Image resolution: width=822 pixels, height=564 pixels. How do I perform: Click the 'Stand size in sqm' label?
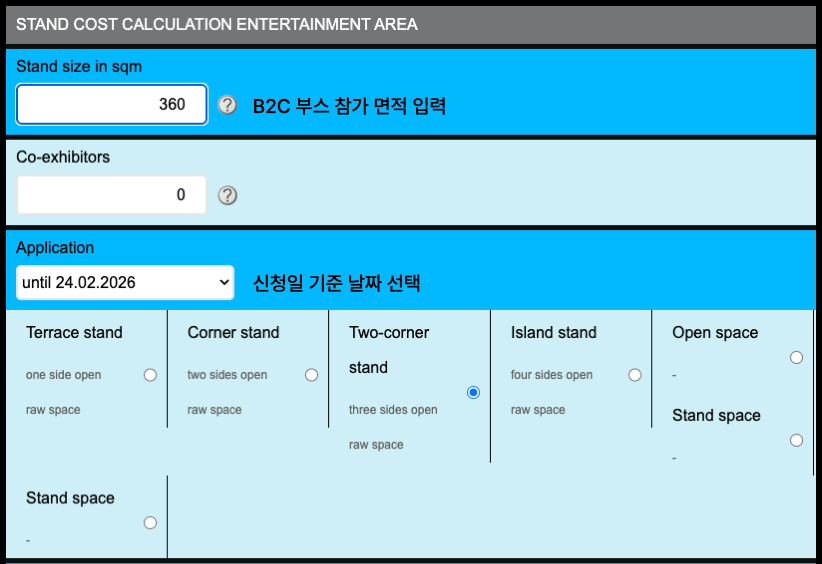(79, 67)
